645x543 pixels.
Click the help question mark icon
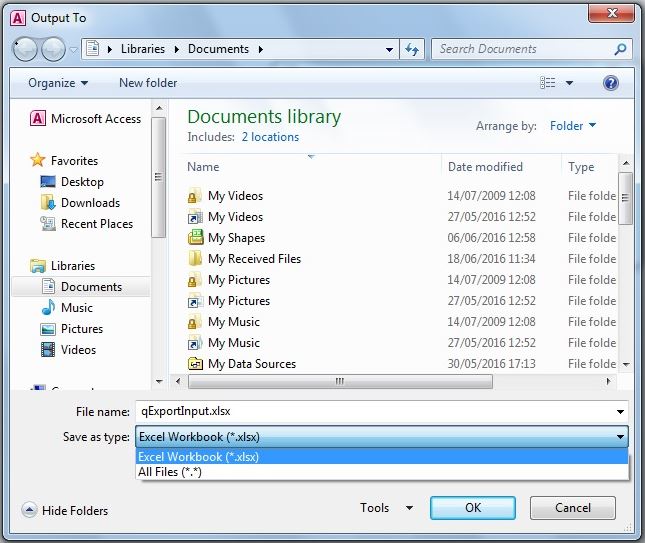[x=611, y=83]
